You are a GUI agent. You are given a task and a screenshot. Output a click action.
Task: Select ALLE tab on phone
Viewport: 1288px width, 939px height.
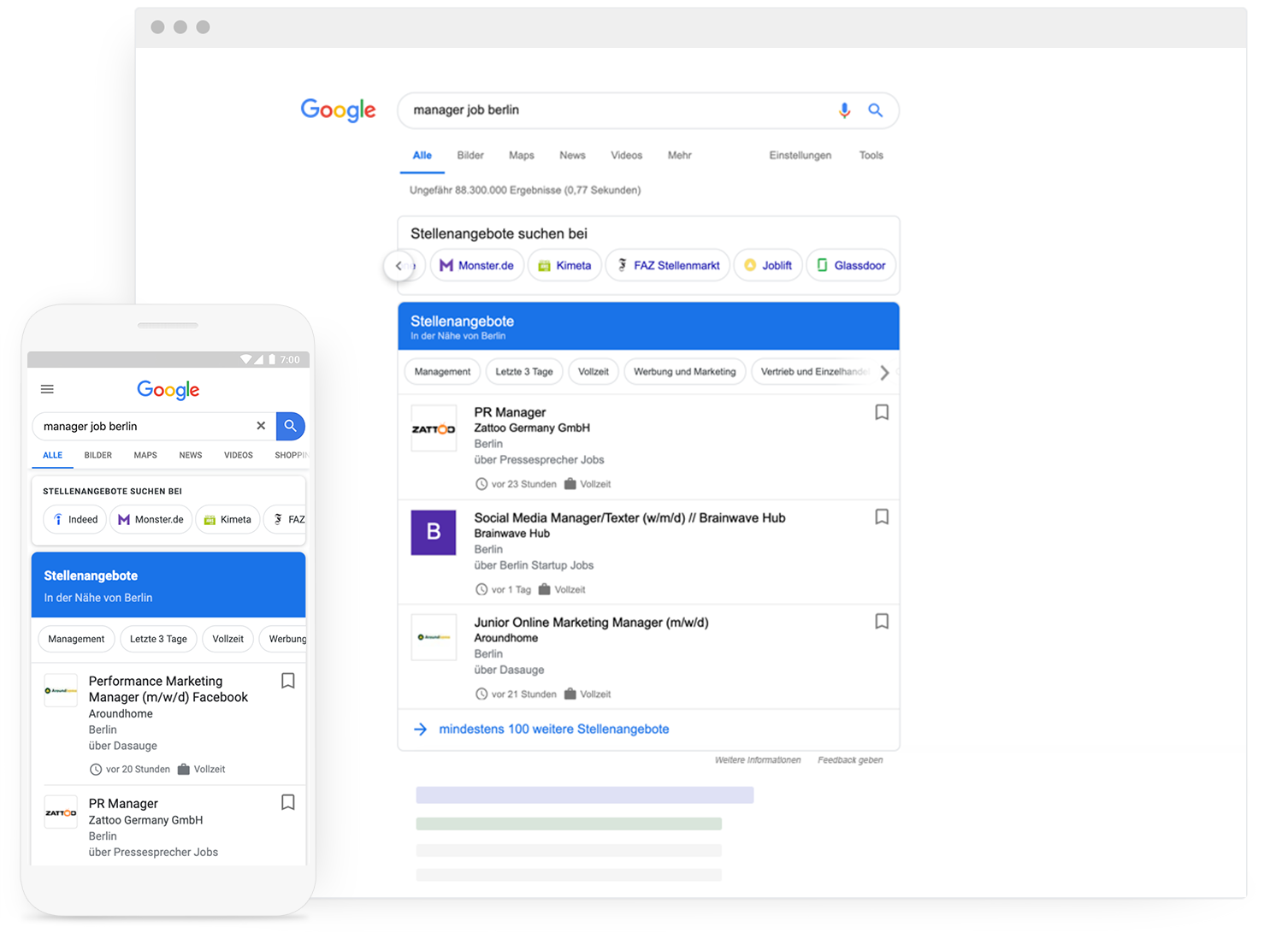click(52, 456)
